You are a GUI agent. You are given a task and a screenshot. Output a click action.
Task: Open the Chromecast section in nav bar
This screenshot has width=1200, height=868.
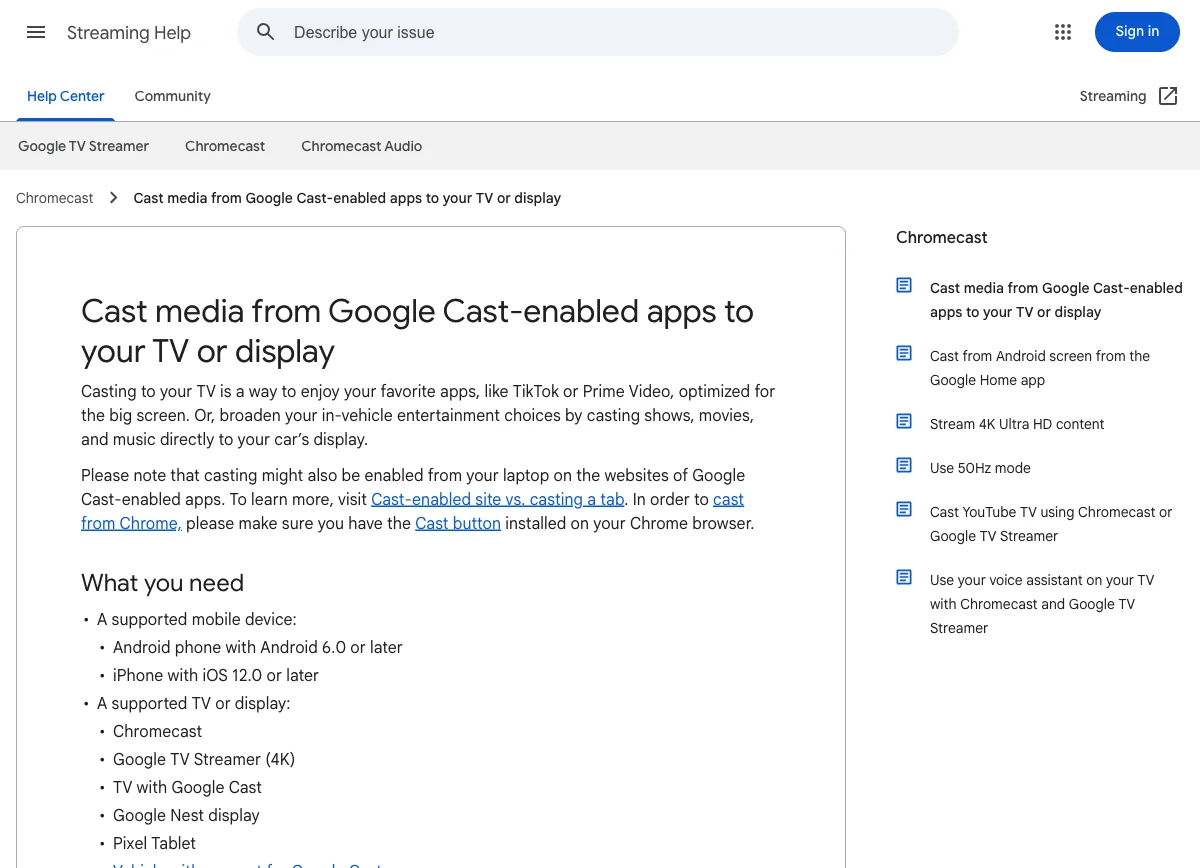tap(225, 146)
